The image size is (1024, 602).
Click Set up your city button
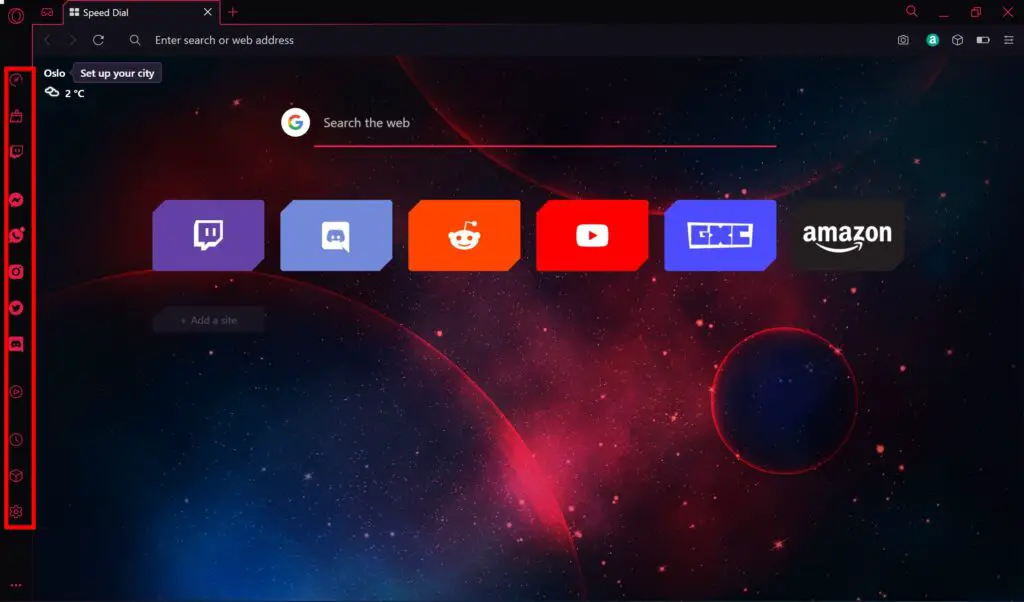(x=117, y=73)
